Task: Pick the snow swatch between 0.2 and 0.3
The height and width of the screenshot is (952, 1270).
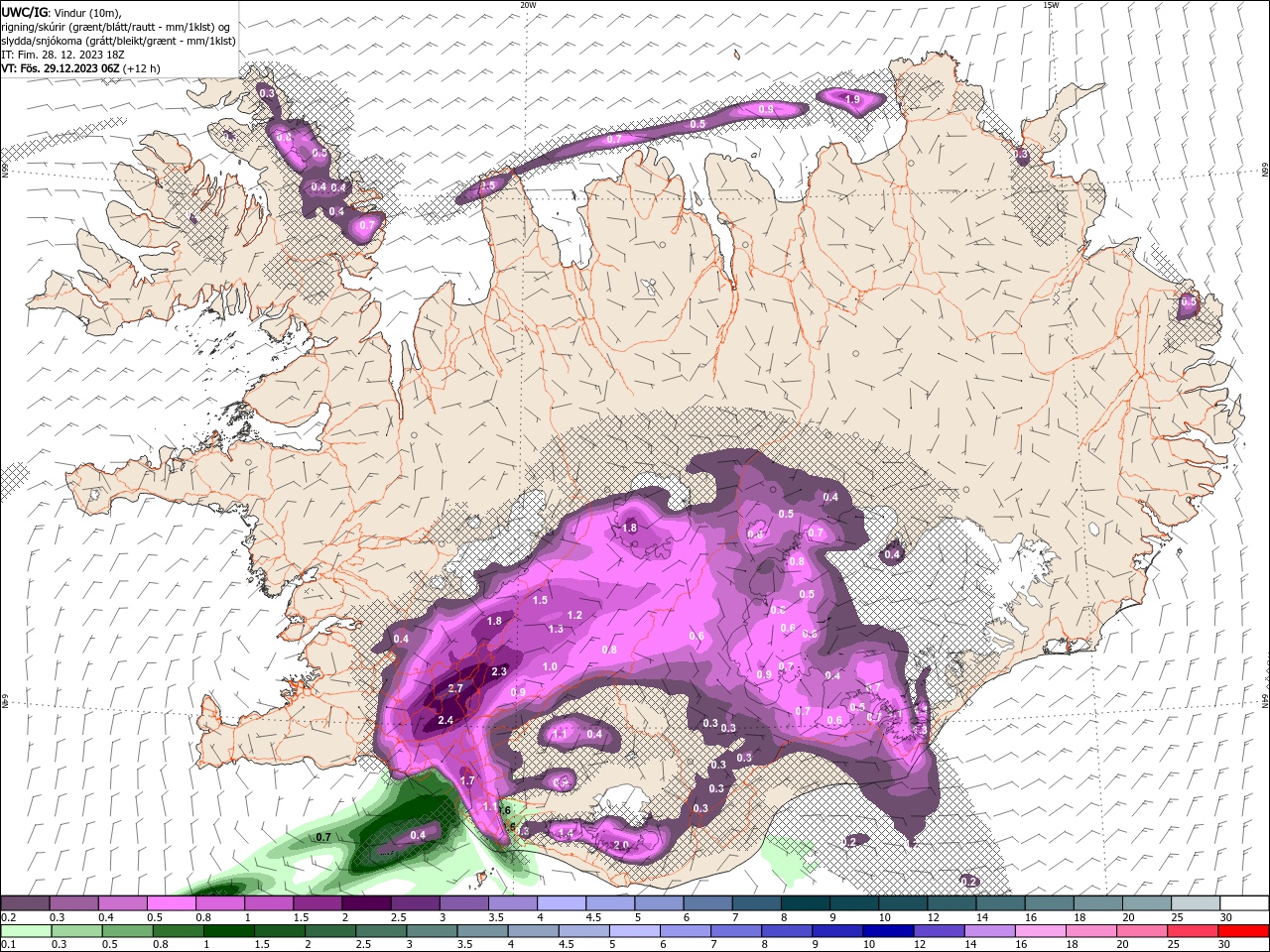Action: (x=25, y=903)
